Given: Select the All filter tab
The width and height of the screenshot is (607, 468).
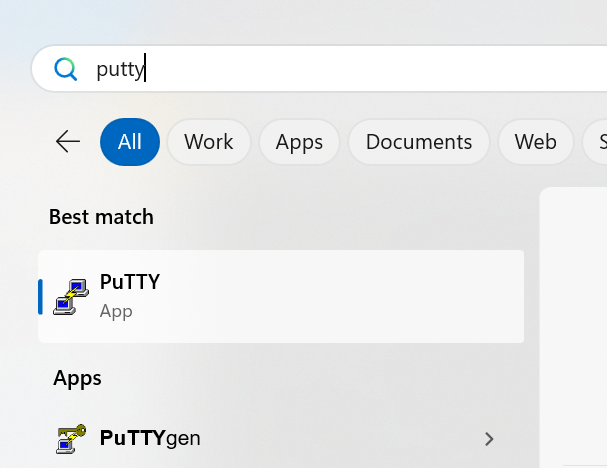Looking at the screenshot, I should [130, 142].
